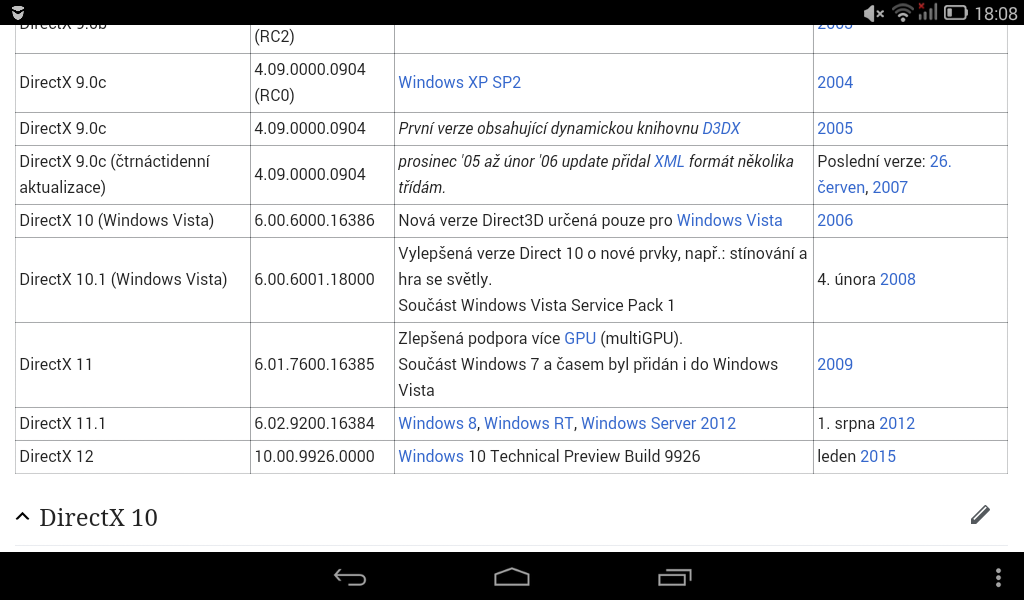Select the DirectX 12 table cell
Image resolution: width=1024 pixels, height=600 pixels.
[x=133, y=456]
